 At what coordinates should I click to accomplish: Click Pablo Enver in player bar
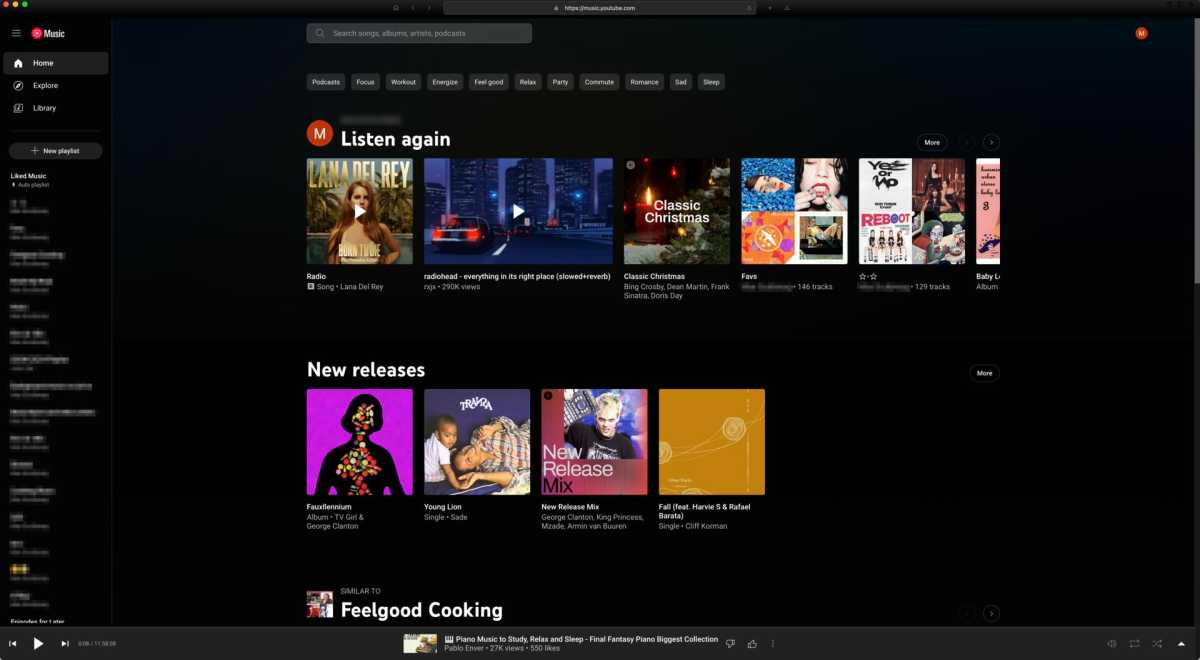tap(465, 649)
